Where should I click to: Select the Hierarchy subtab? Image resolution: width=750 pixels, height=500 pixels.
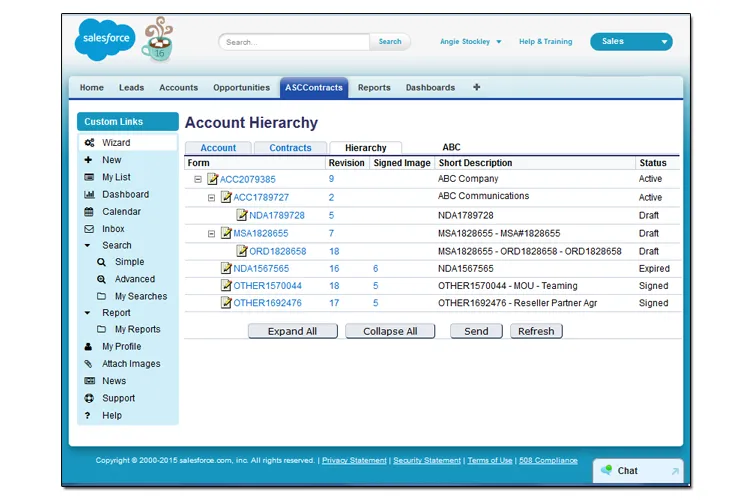(x=366, y=148)
